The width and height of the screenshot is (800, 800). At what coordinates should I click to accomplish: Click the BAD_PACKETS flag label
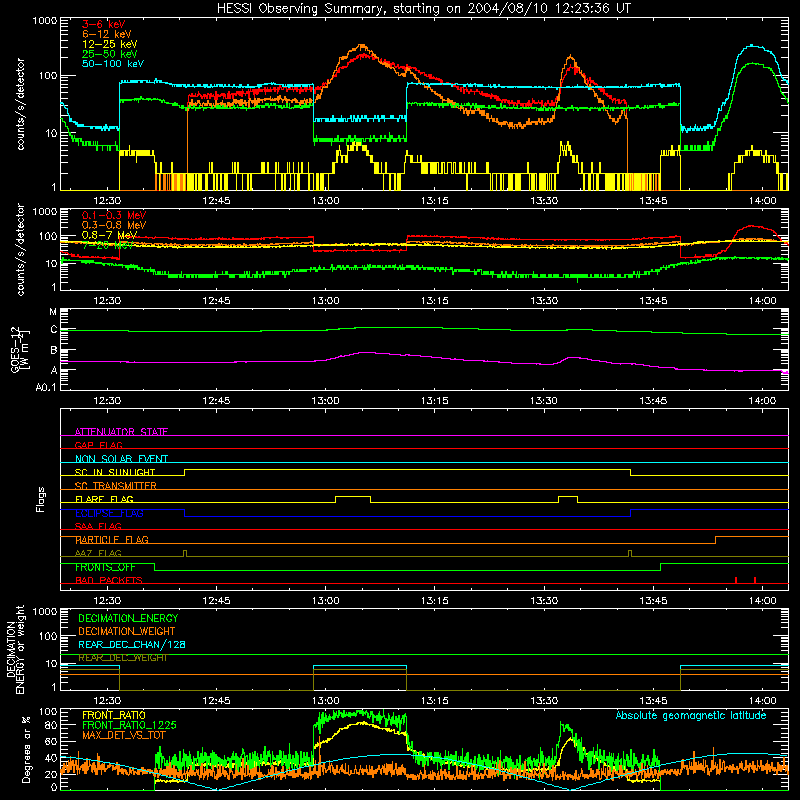[109, 580]
